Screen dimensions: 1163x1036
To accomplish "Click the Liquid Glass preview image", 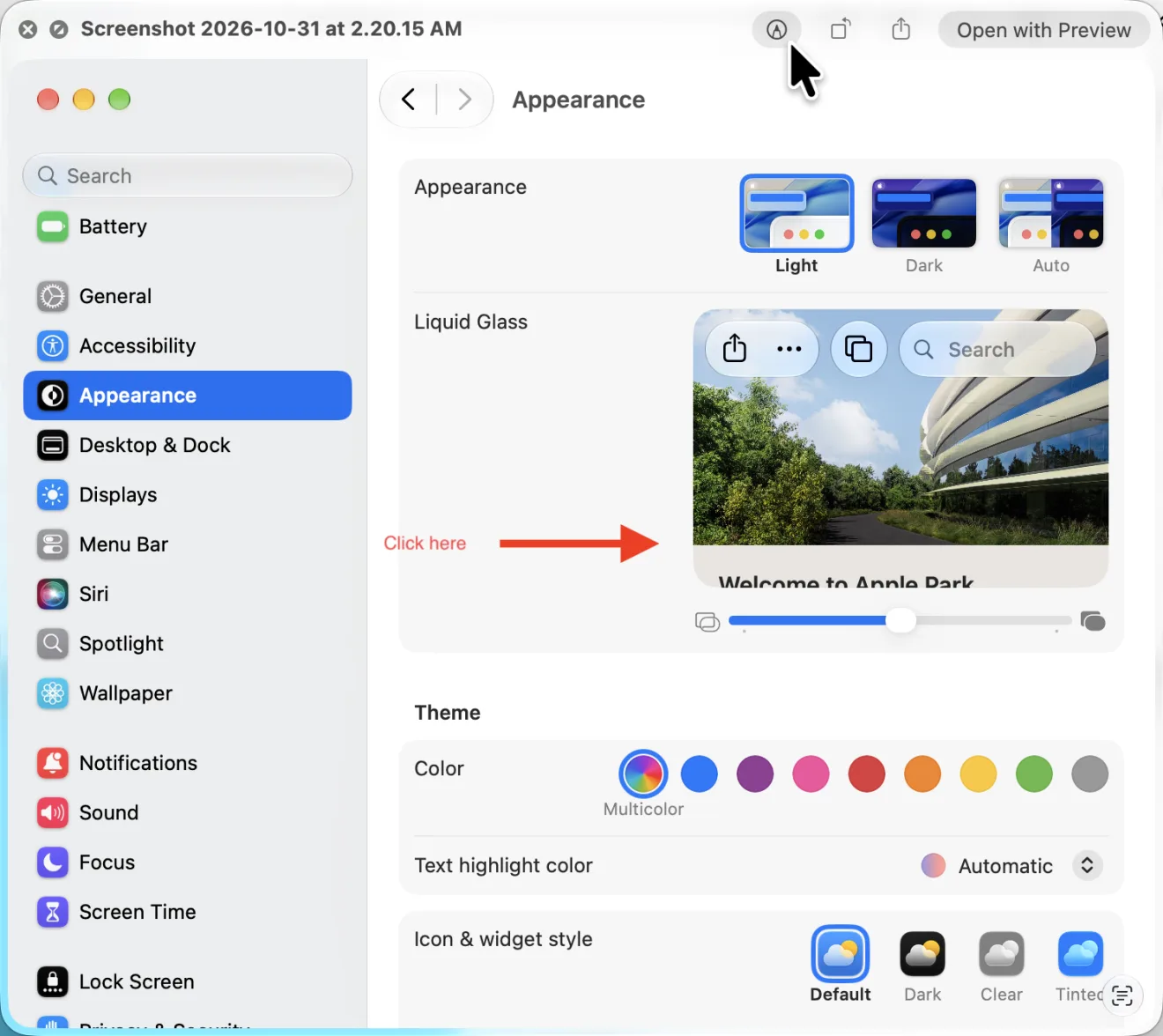I will [900, 448].
